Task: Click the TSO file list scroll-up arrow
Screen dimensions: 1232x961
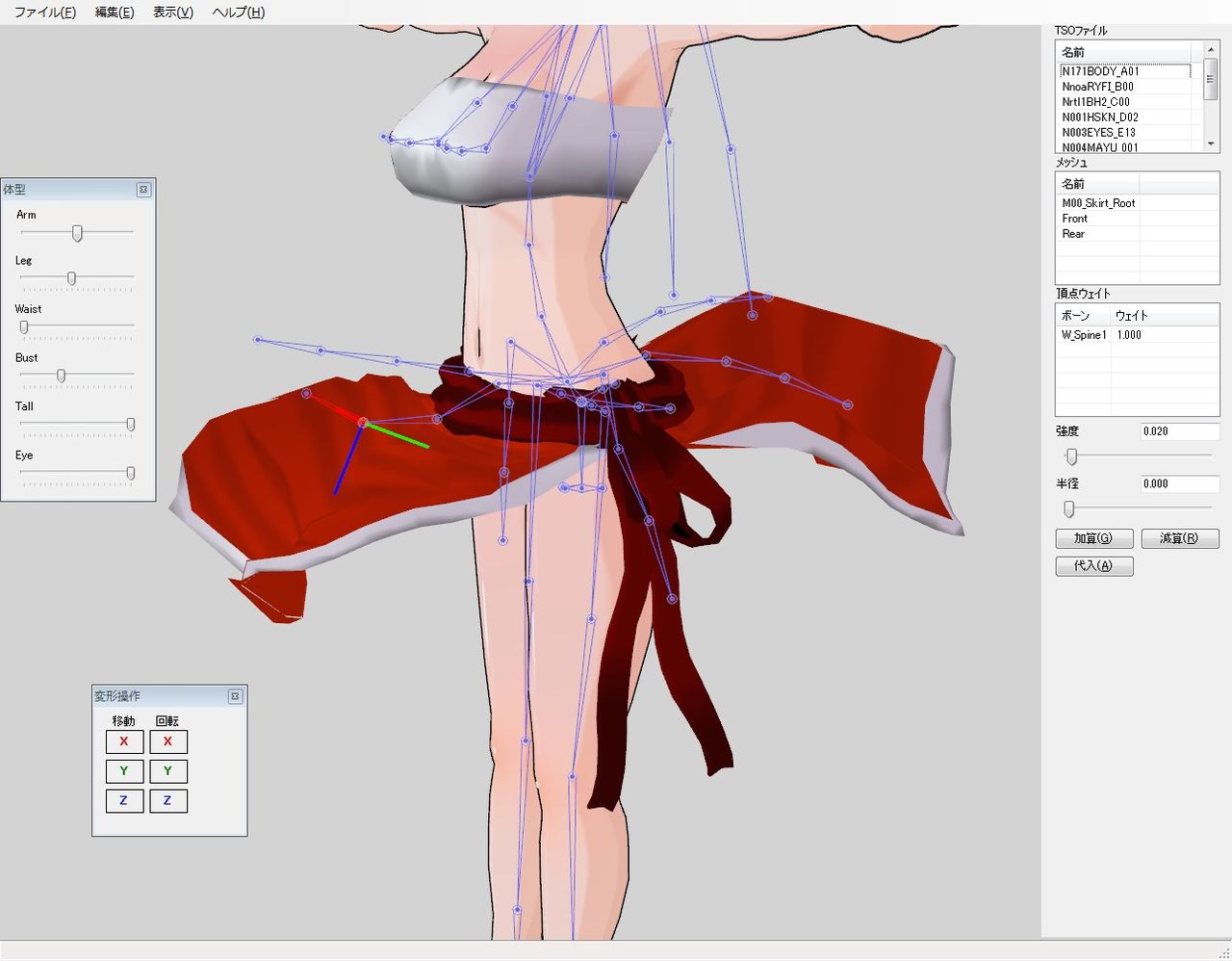Action: coord(1211,50)
